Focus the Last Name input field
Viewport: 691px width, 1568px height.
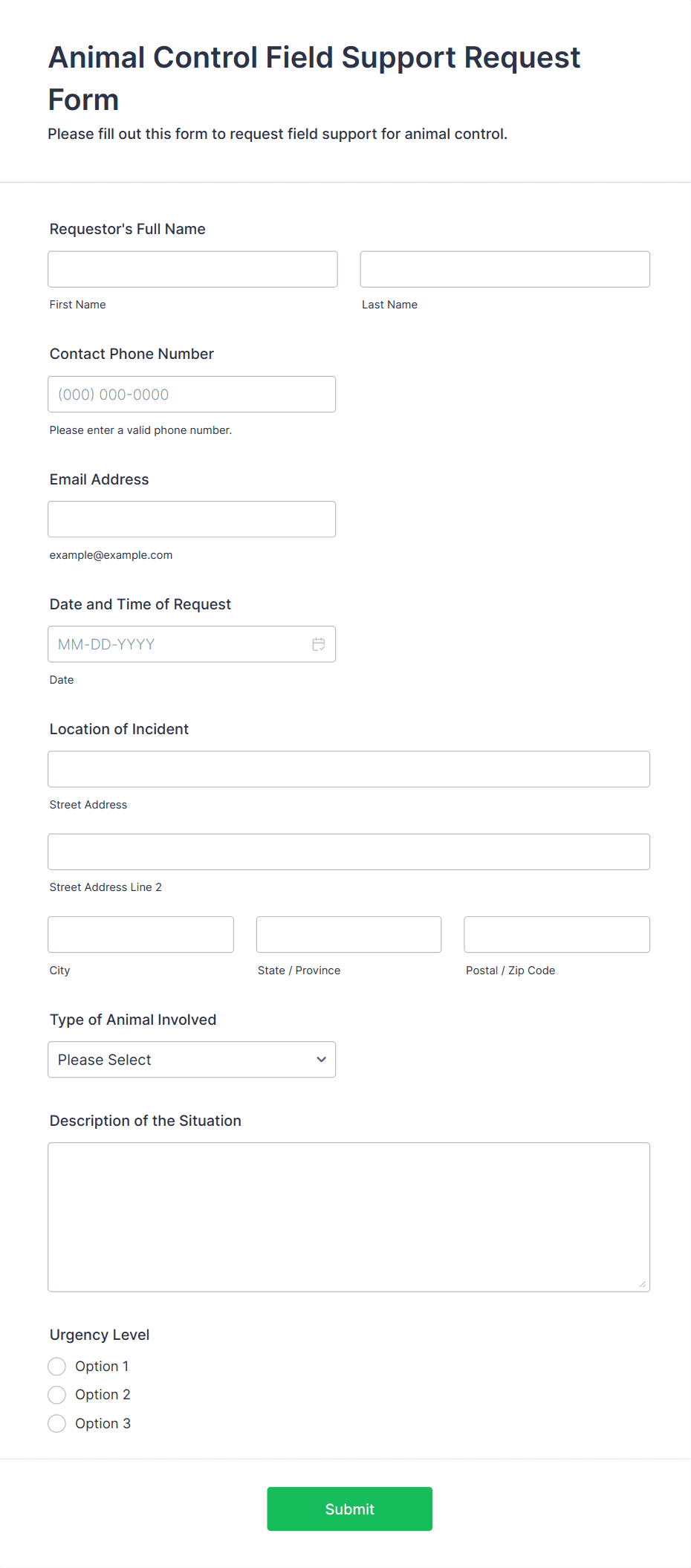tap(505, 269)
